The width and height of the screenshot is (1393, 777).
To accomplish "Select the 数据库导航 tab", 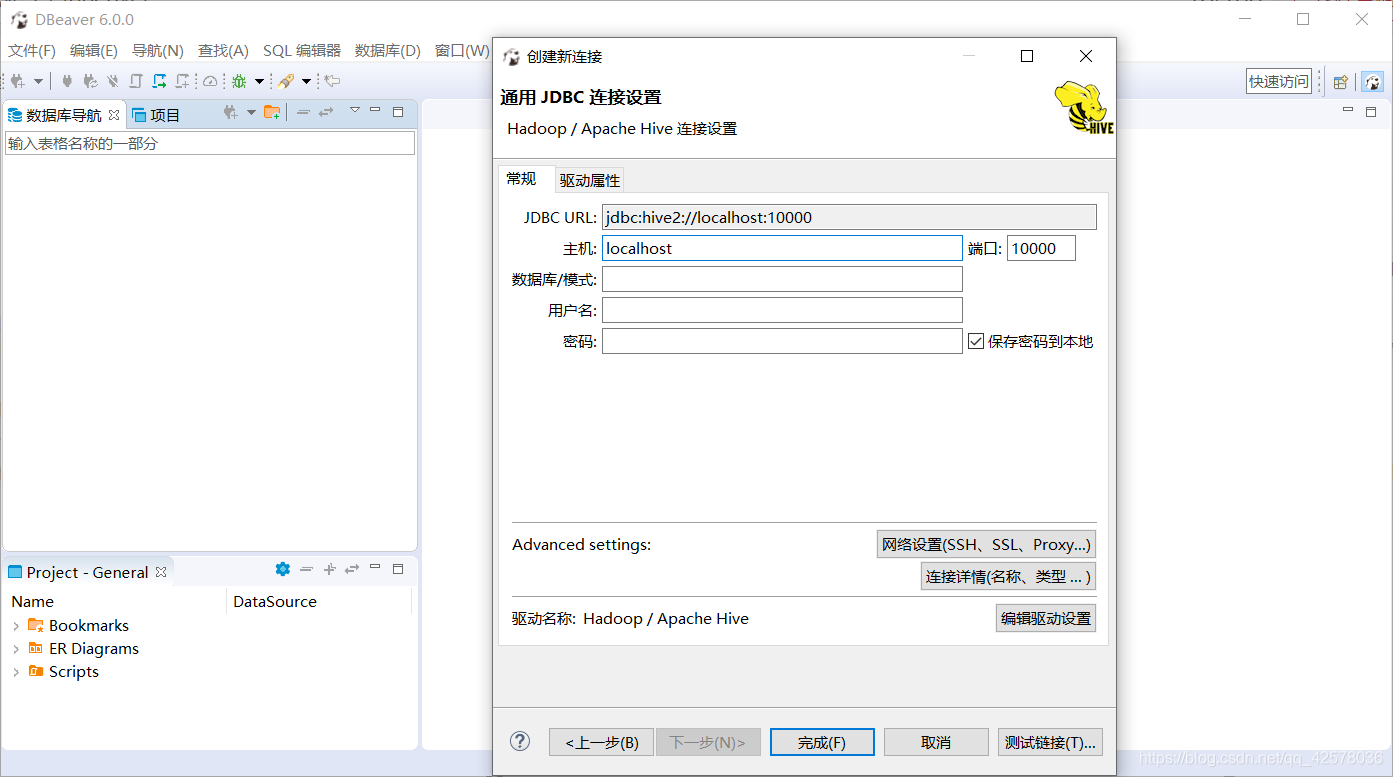I will [63, 115].
